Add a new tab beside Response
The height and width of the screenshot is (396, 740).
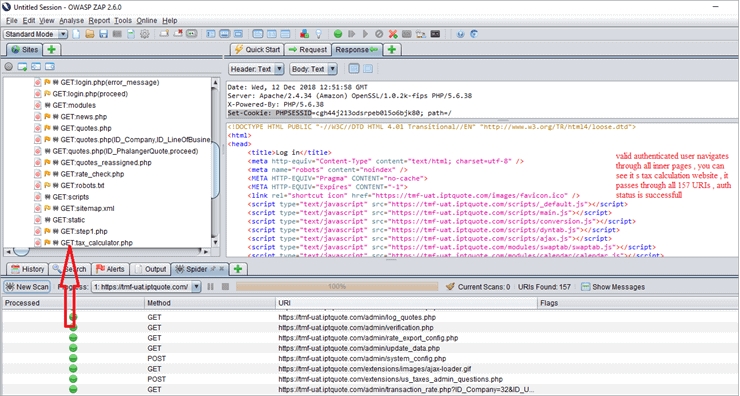[x=392, y=50]
